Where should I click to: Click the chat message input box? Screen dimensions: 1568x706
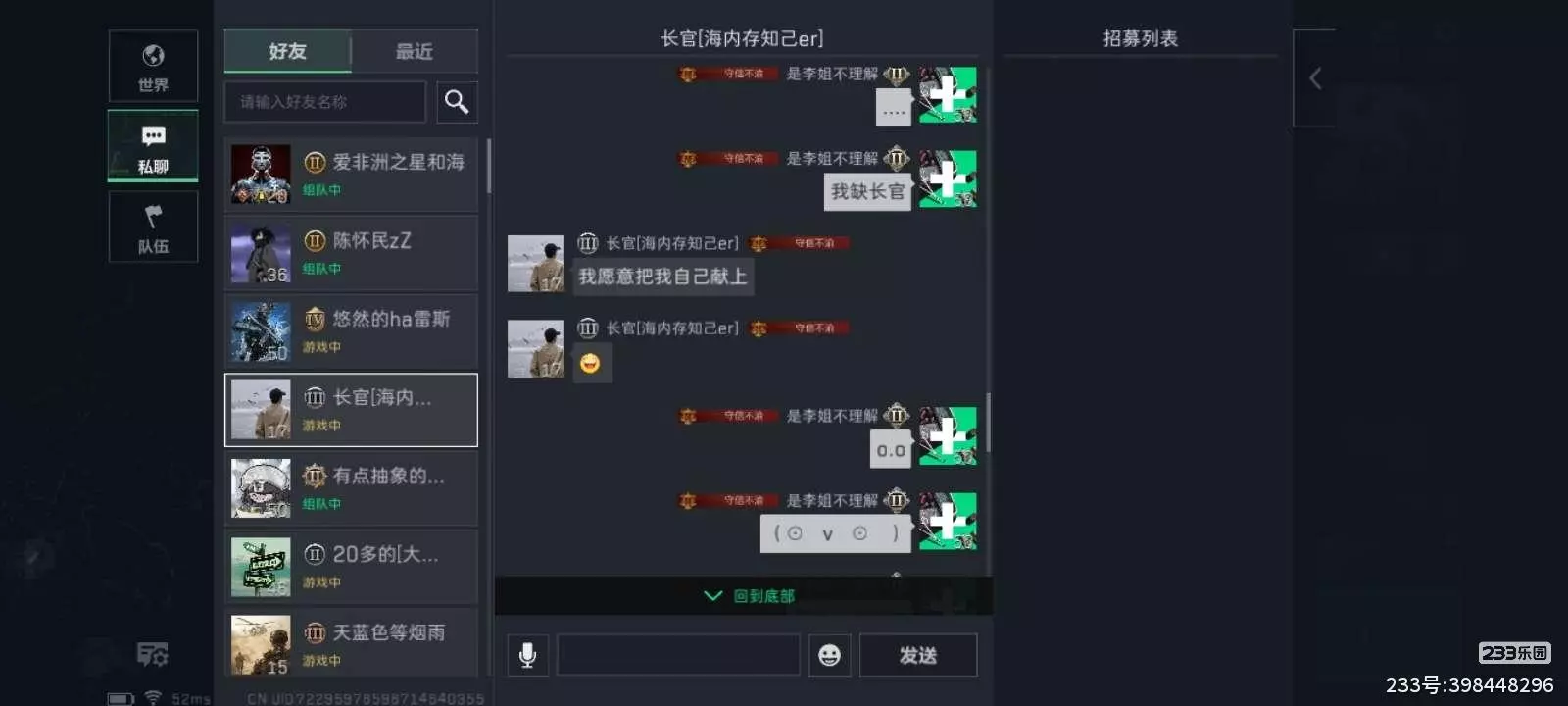pos(678,655)
